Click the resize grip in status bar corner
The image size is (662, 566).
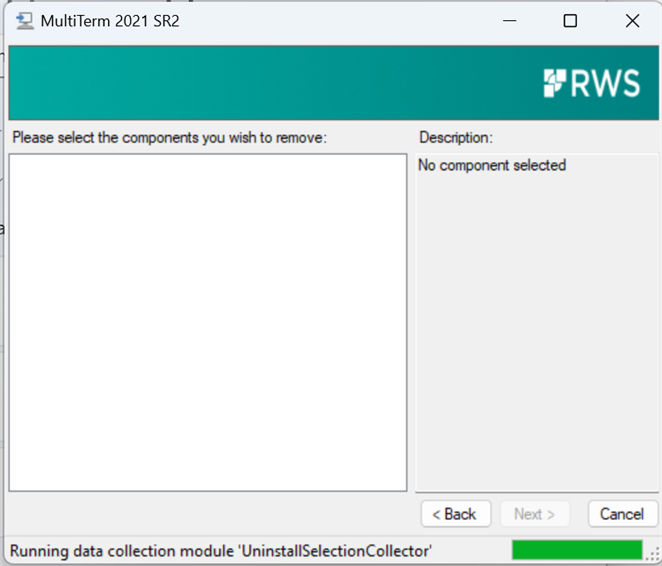point(653,556)
